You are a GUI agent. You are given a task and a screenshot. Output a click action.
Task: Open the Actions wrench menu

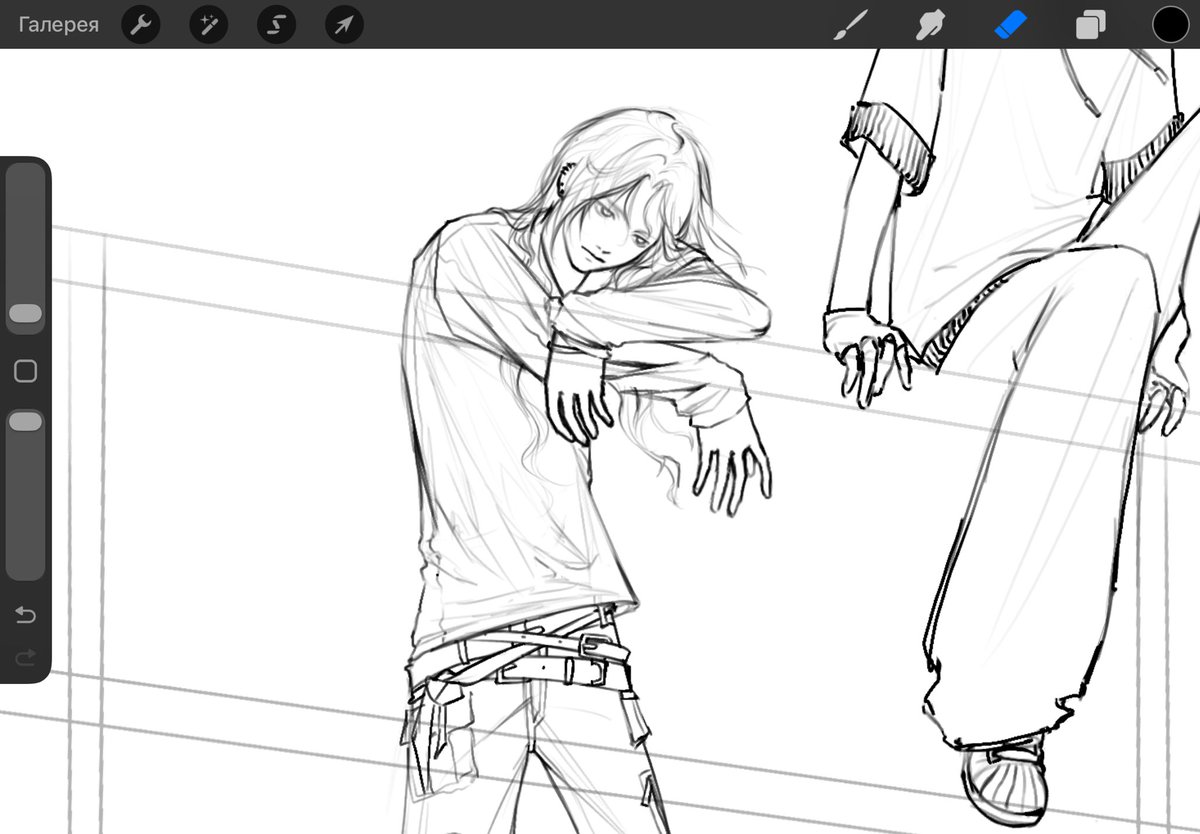[x=141, y=25]
